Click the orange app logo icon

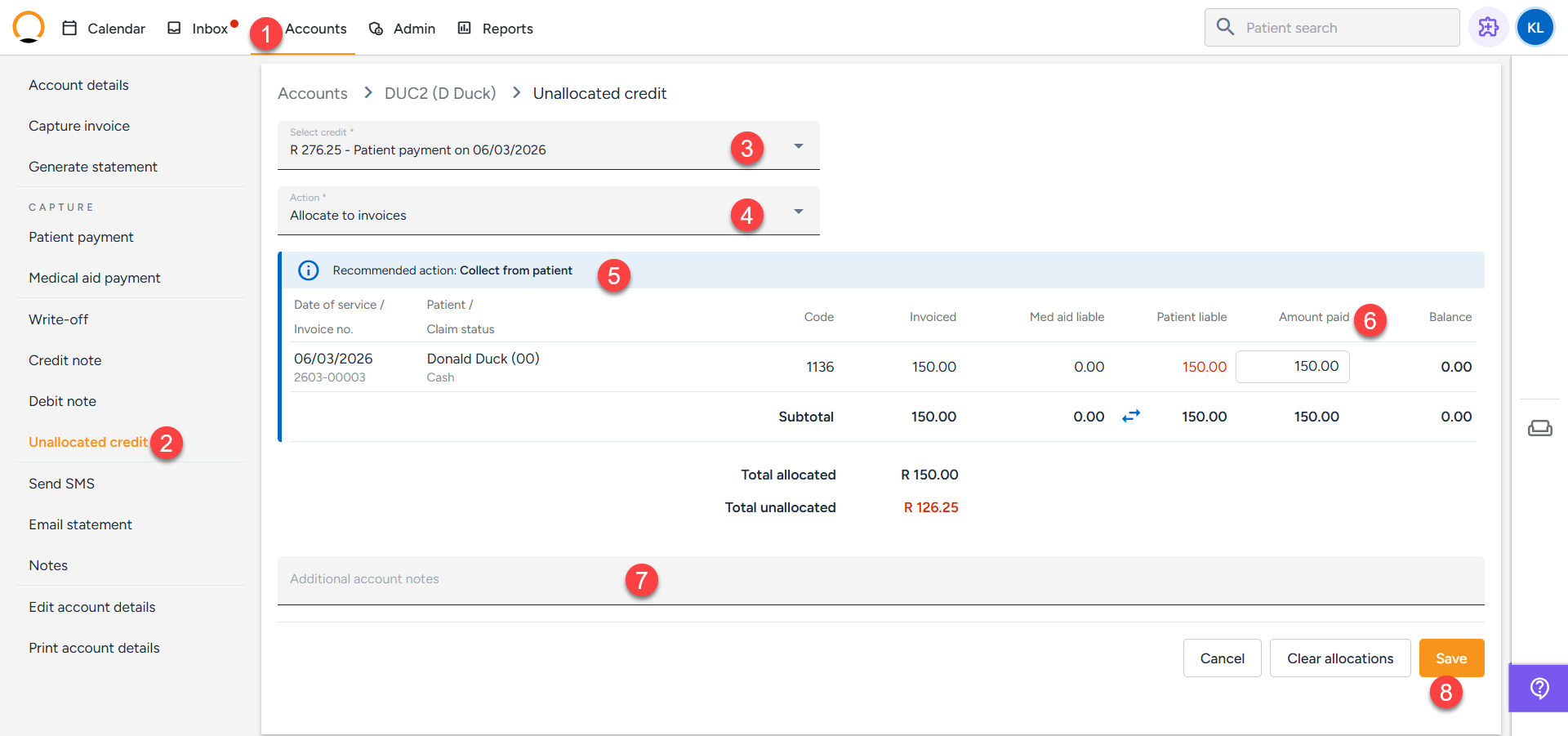(x=29, y=27)
